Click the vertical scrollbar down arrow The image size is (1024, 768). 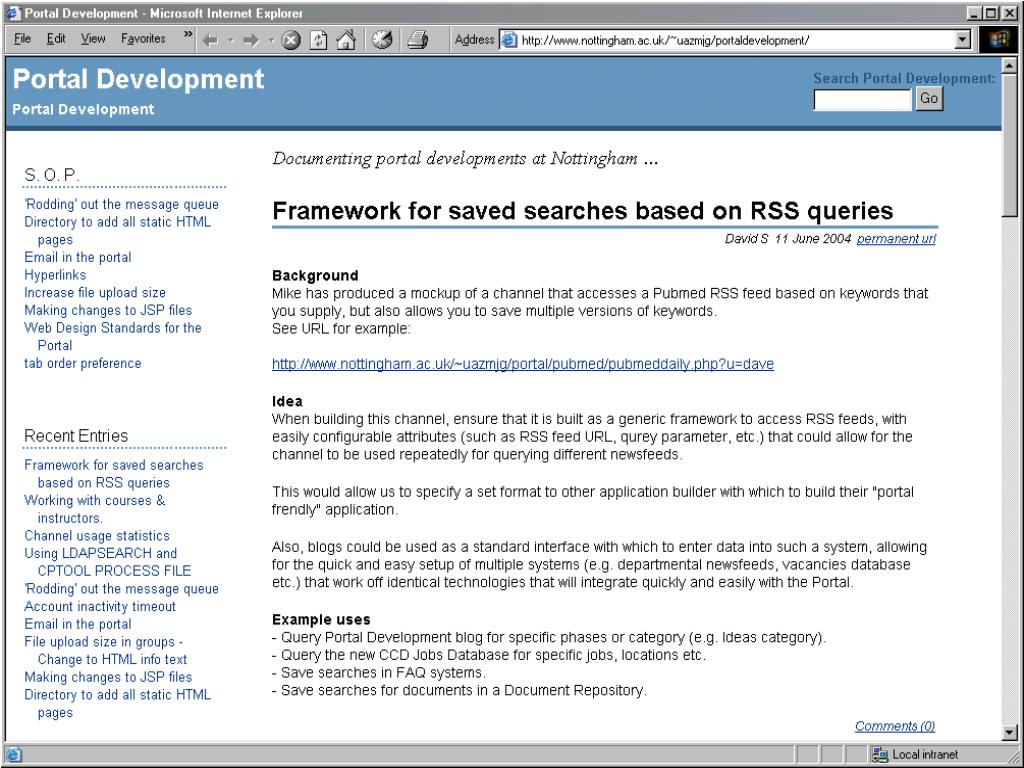[1010, 733]
